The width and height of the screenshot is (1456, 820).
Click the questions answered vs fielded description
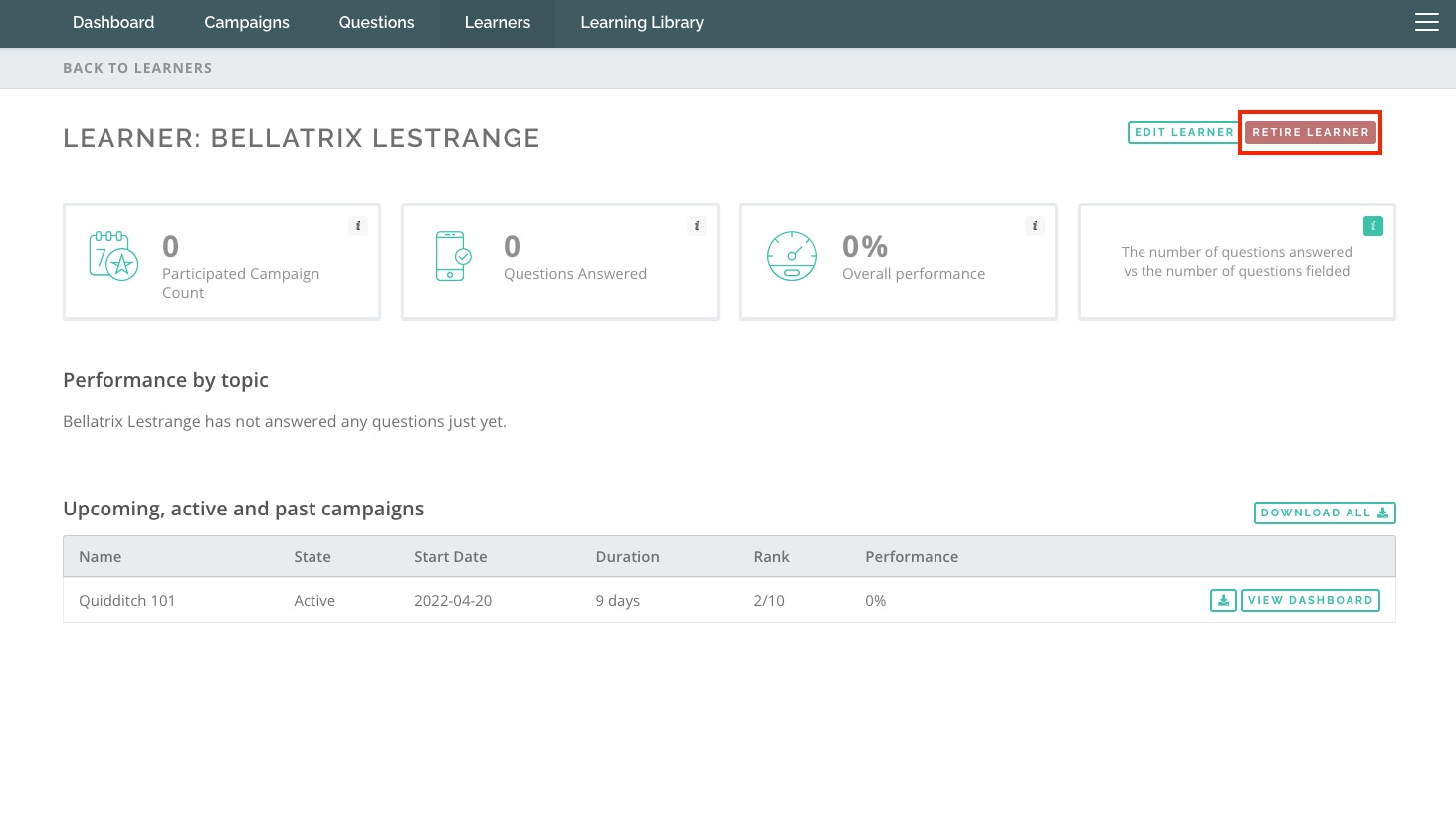coord(1237,262)
